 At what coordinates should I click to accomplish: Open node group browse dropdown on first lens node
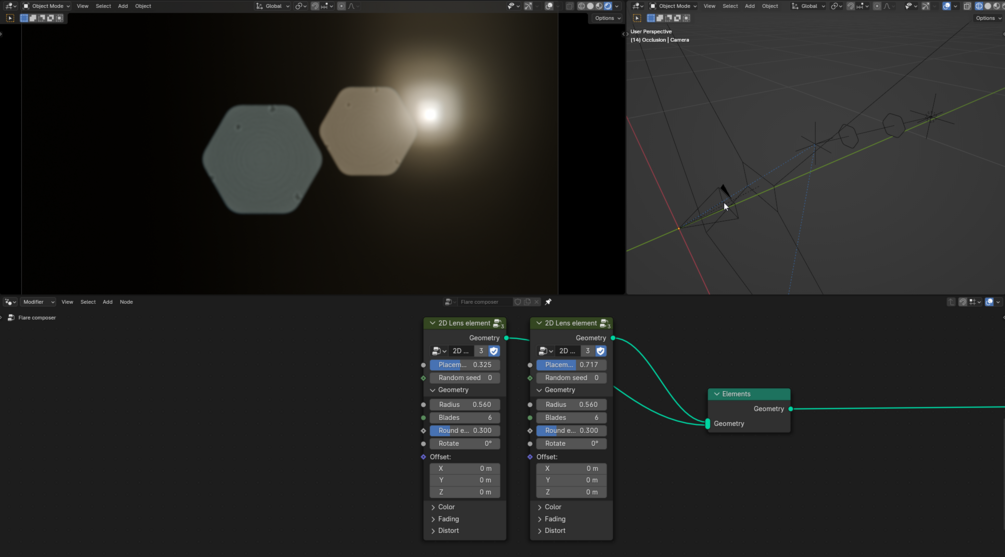click(439, 351)
